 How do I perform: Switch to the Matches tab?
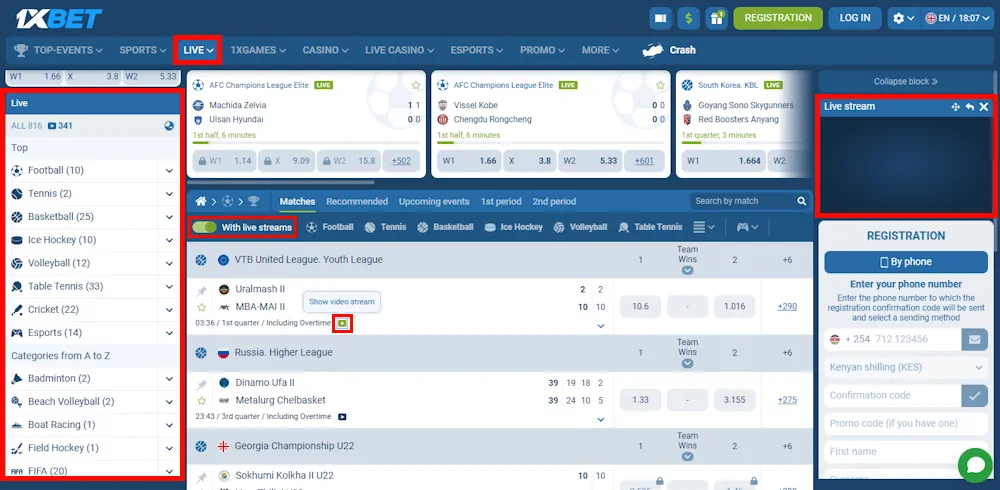click(x=297, y=201)
